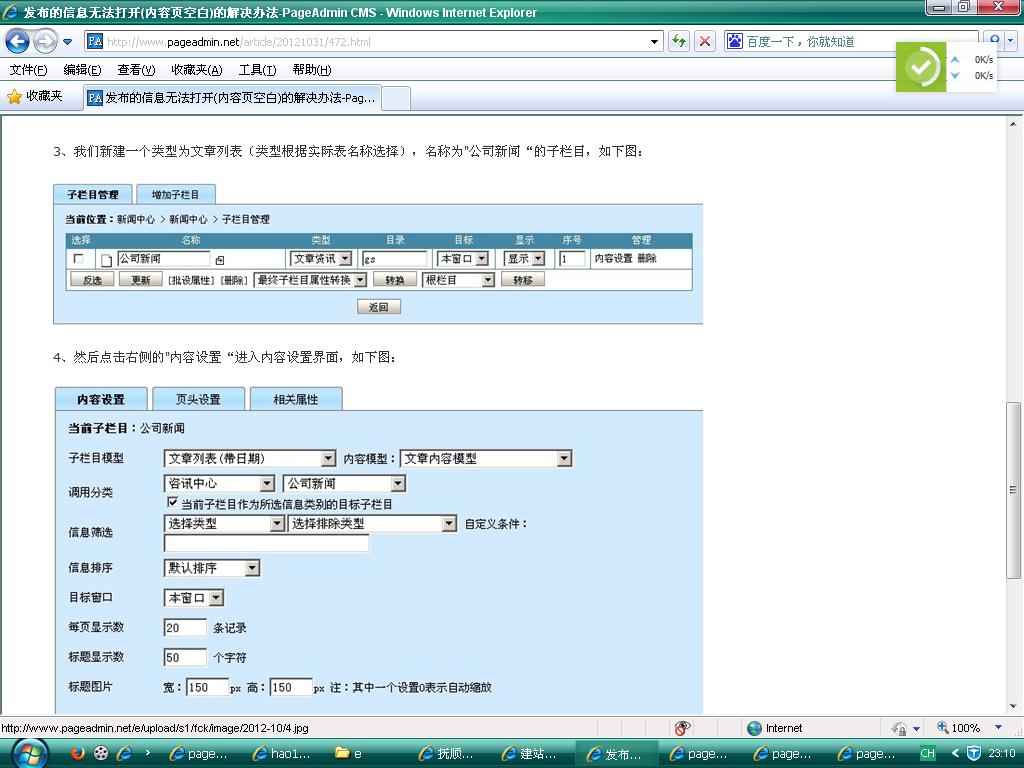Click the 更新 button

point(134,280)
